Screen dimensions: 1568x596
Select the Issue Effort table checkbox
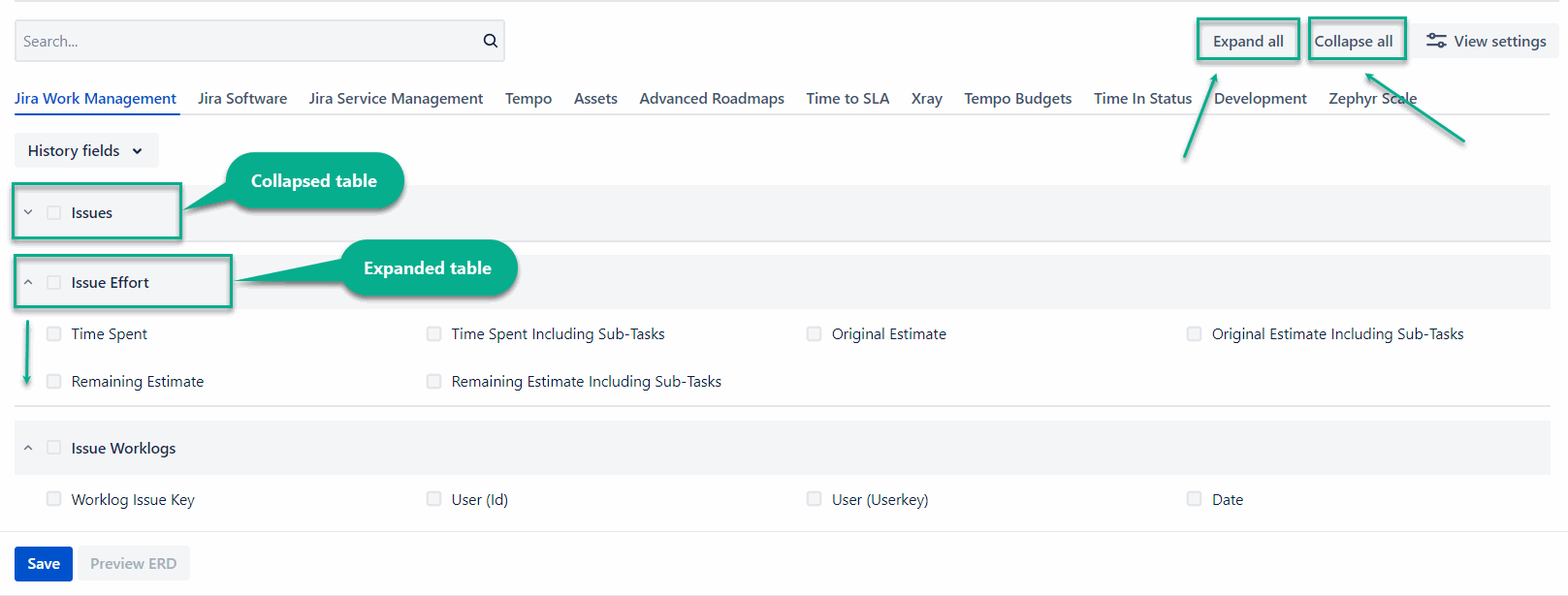click(54, 282)
